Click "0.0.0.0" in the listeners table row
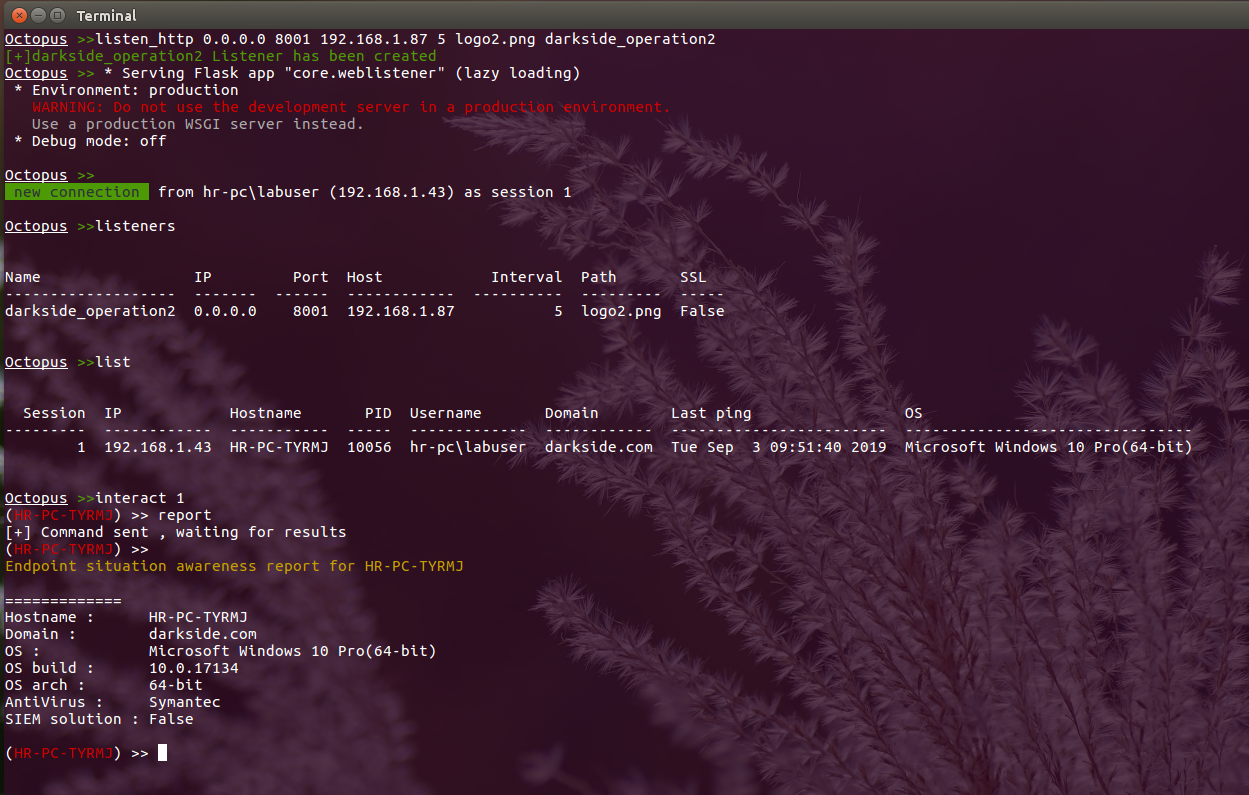This screenshot has height=795, width=1249. click(225, 311)
